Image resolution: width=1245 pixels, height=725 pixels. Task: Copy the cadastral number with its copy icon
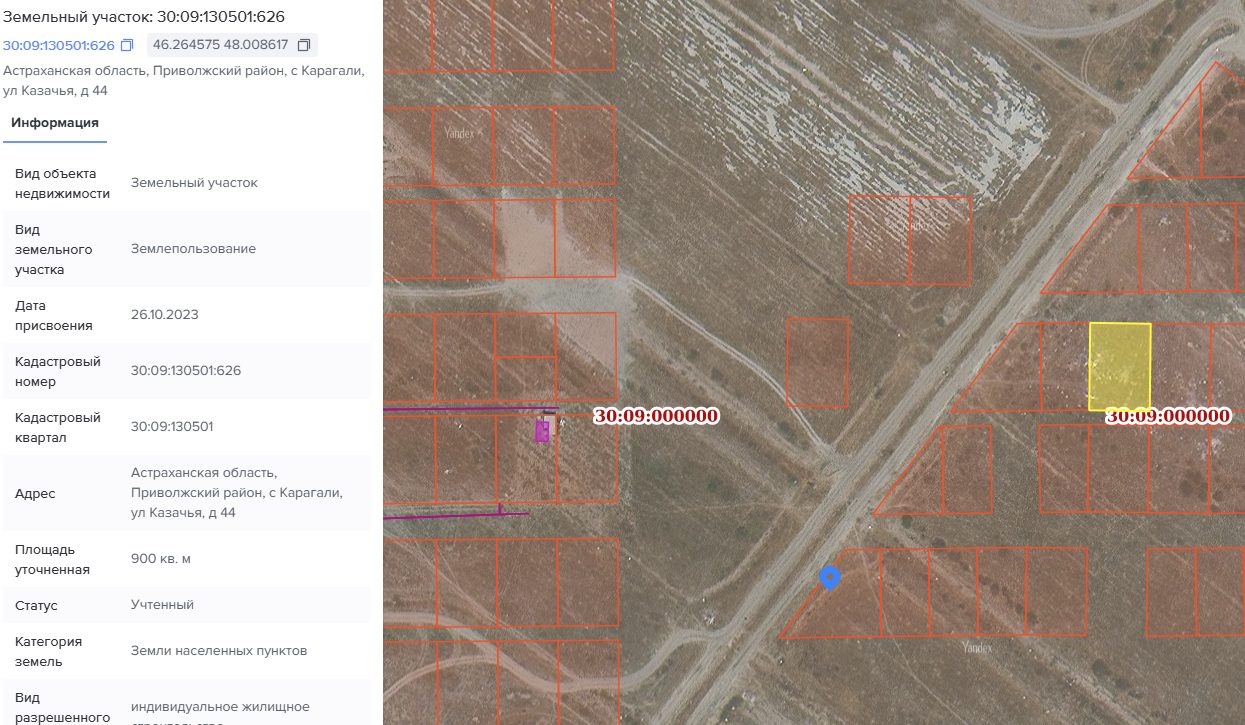coord(127,46)
